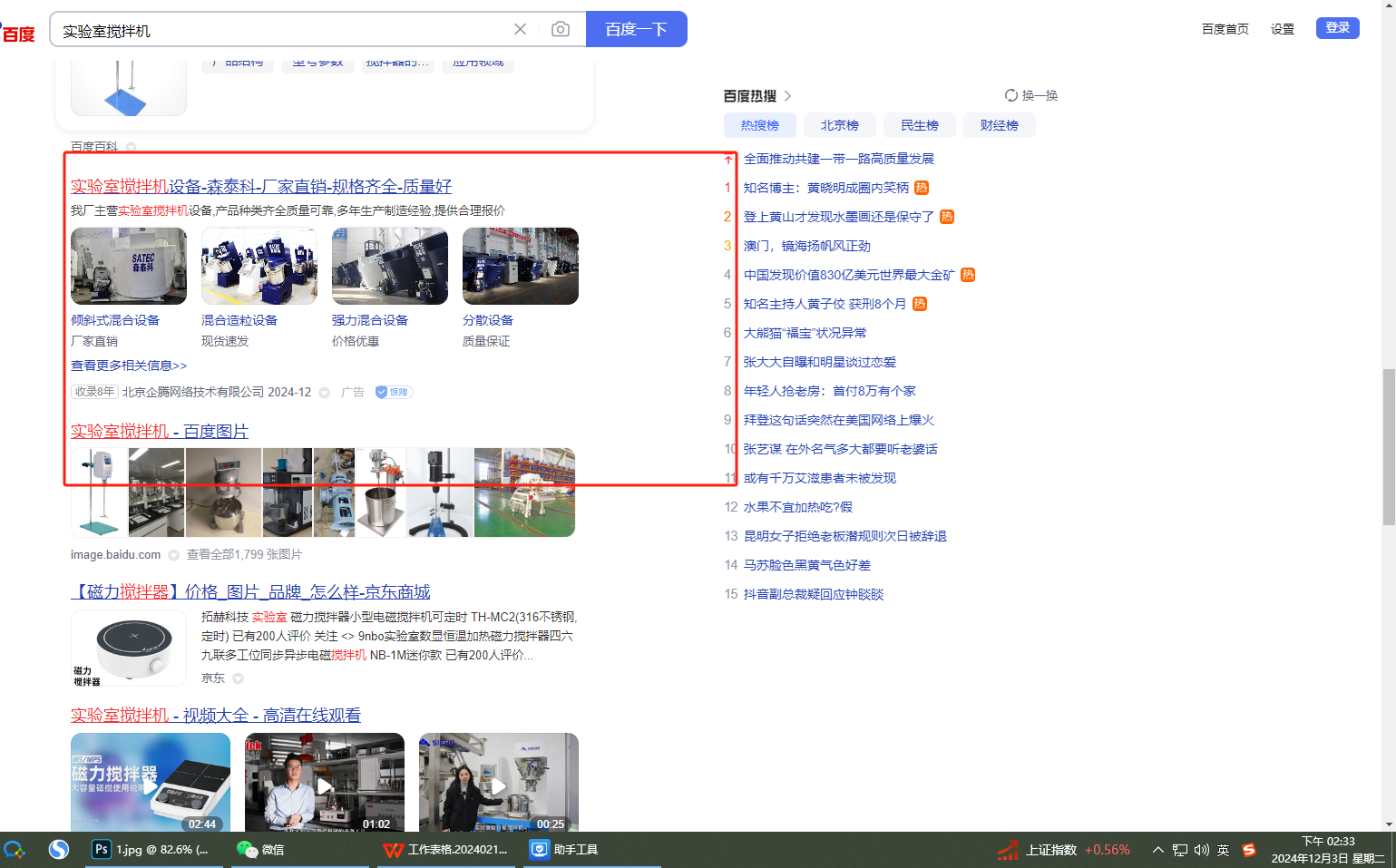
Task: Open hot topic 水果不宜加热吃?假
Action: click(798, 507)
